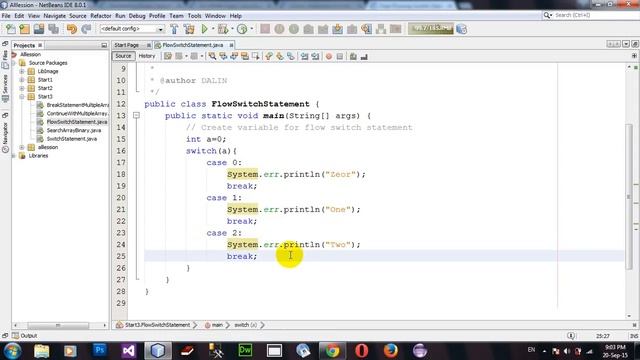640x360 pixels.
Task: Click the Redo toolbar icon
Action: pos(86,29)
